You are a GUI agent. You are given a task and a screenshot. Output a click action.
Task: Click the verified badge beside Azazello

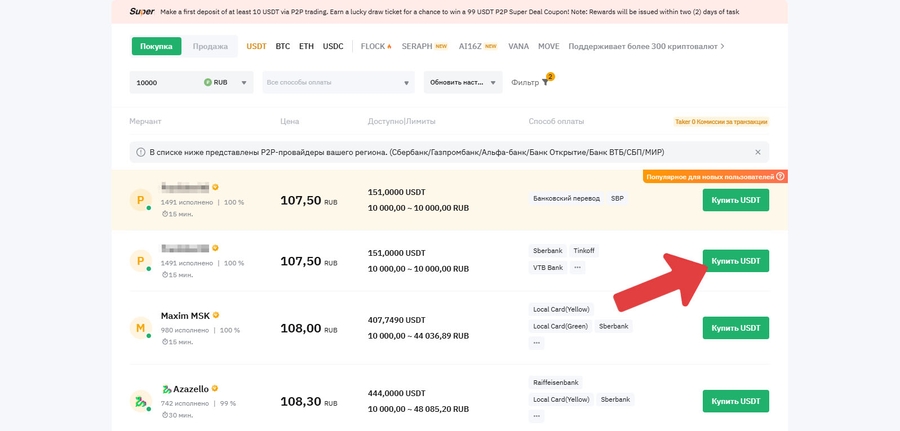pos(214,388)
